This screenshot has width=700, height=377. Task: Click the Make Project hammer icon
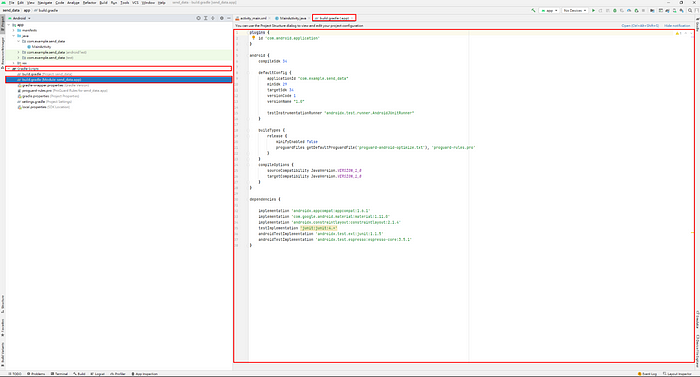coord(533,10)
